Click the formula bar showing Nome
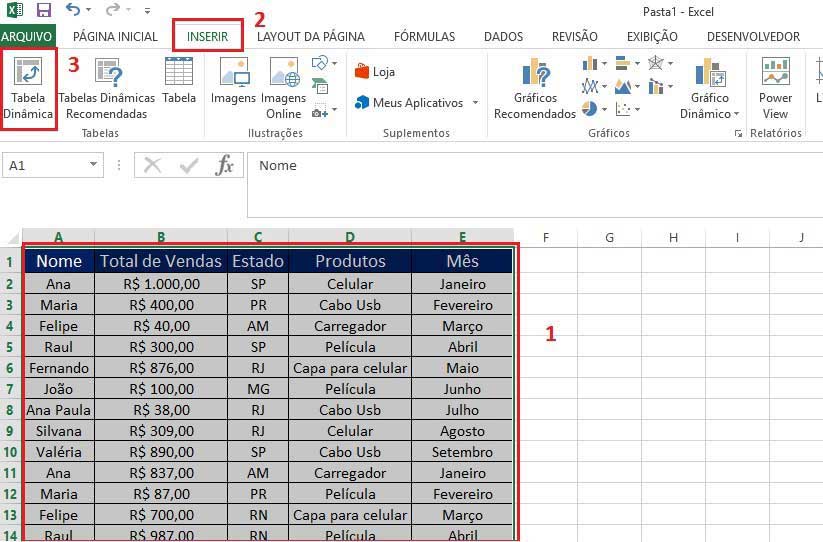 [x=530, y=166]
